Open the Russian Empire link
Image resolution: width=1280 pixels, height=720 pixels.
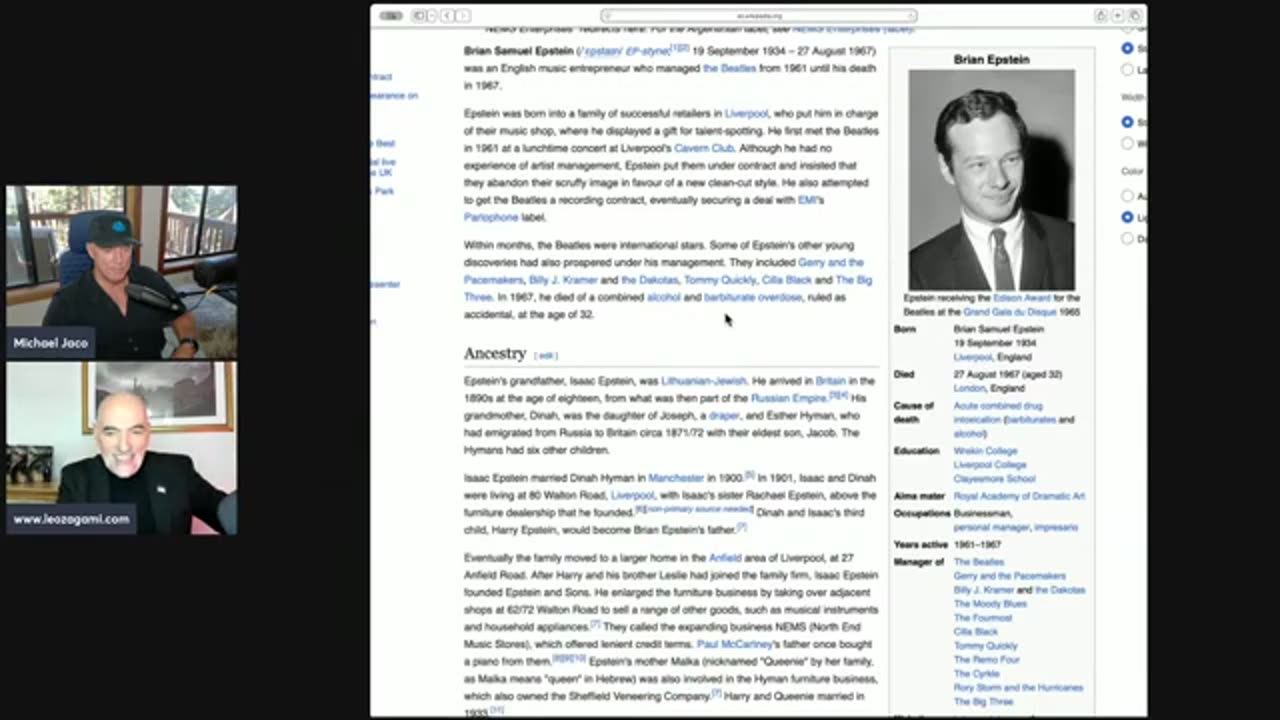[789, 398]
